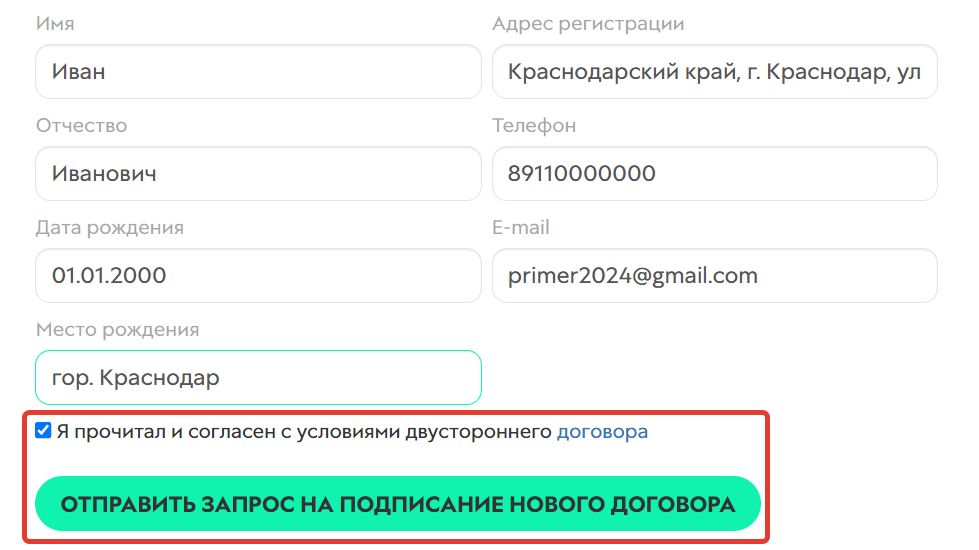Screen dimensions: 979x550
Task: Click the Дата рождения label
Action: pyautogui.click(x=110, y=227)
